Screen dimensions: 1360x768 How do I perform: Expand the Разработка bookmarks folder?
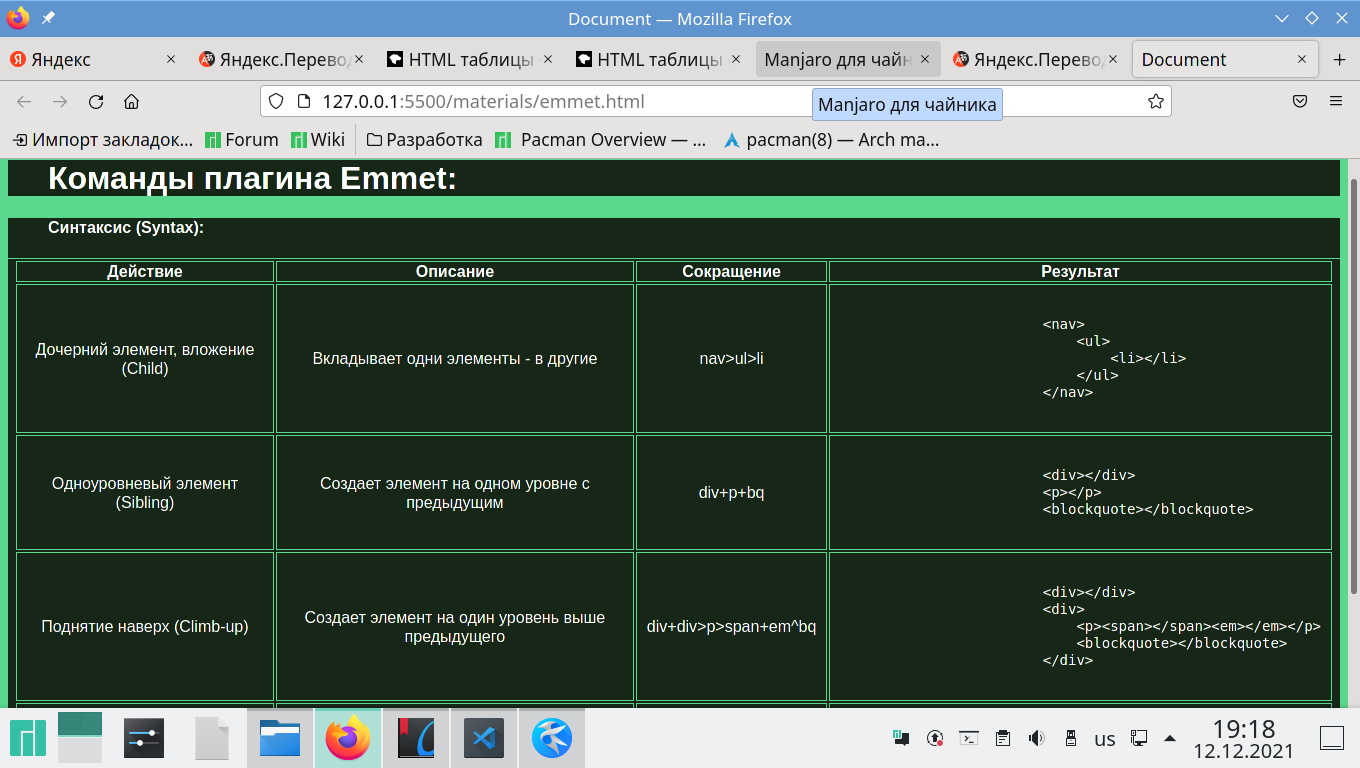point(424,140)
